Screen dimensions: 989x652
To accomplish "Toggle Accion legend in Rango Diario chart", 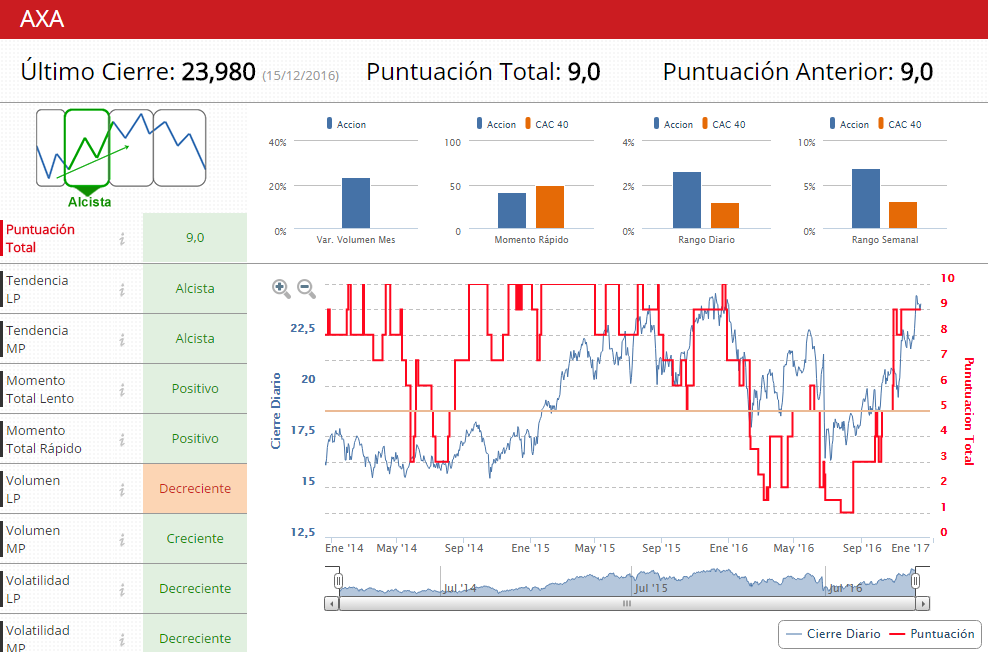I will point(673,124).
